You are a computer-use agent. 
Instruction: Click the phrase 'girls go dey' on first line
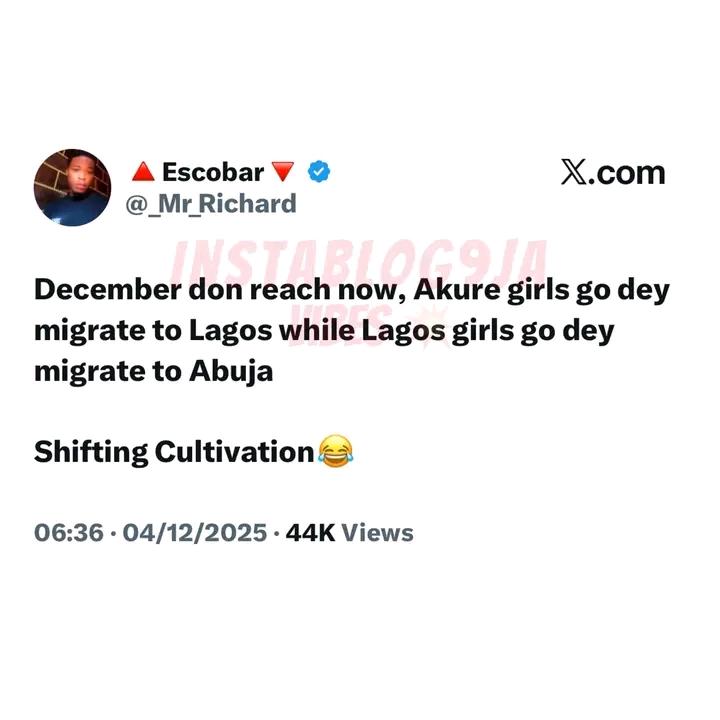click(588, 291)
